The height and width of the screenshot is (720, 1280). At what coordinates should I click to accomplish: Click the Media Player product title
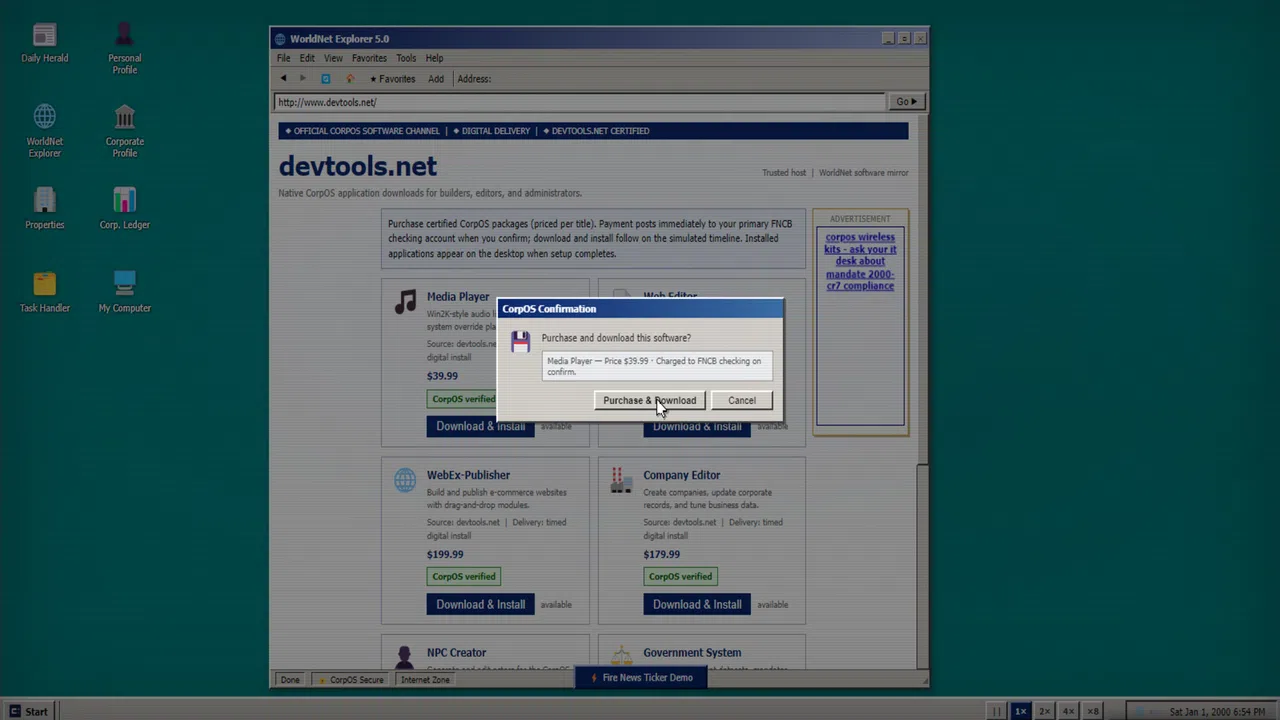[x=458, y=297]
